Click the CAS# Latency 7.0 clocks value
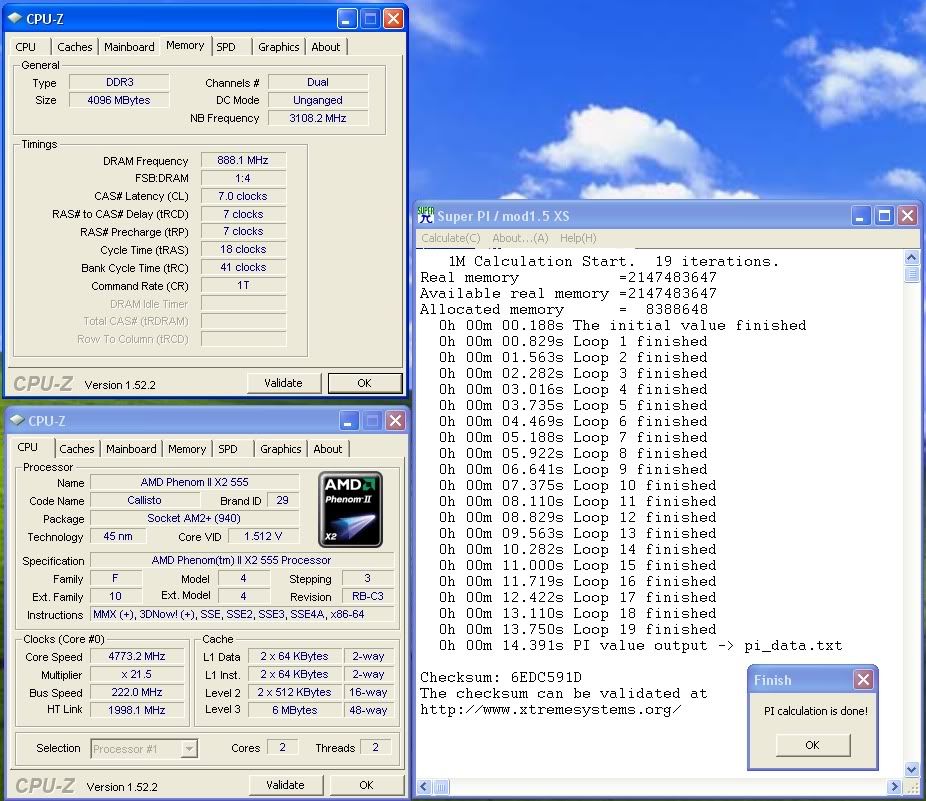Viewport: 926px width, 801px height. [243, 196]
